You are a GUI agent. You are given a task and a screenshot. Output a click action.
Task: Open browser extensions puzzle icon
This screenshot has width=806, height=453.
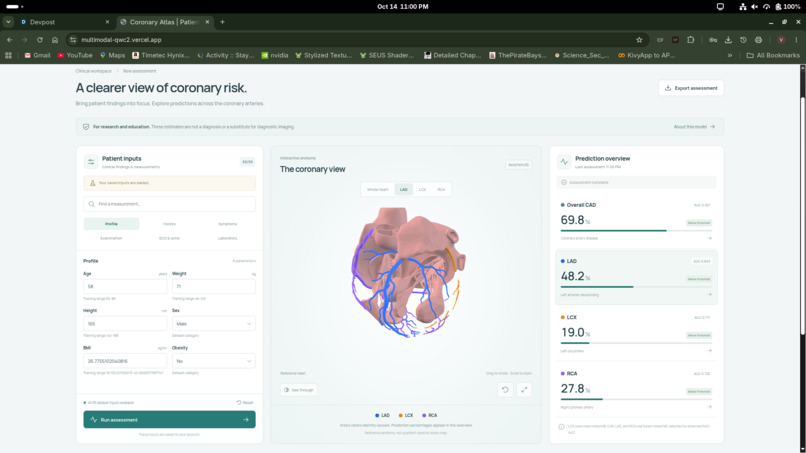tap(690, 40)
